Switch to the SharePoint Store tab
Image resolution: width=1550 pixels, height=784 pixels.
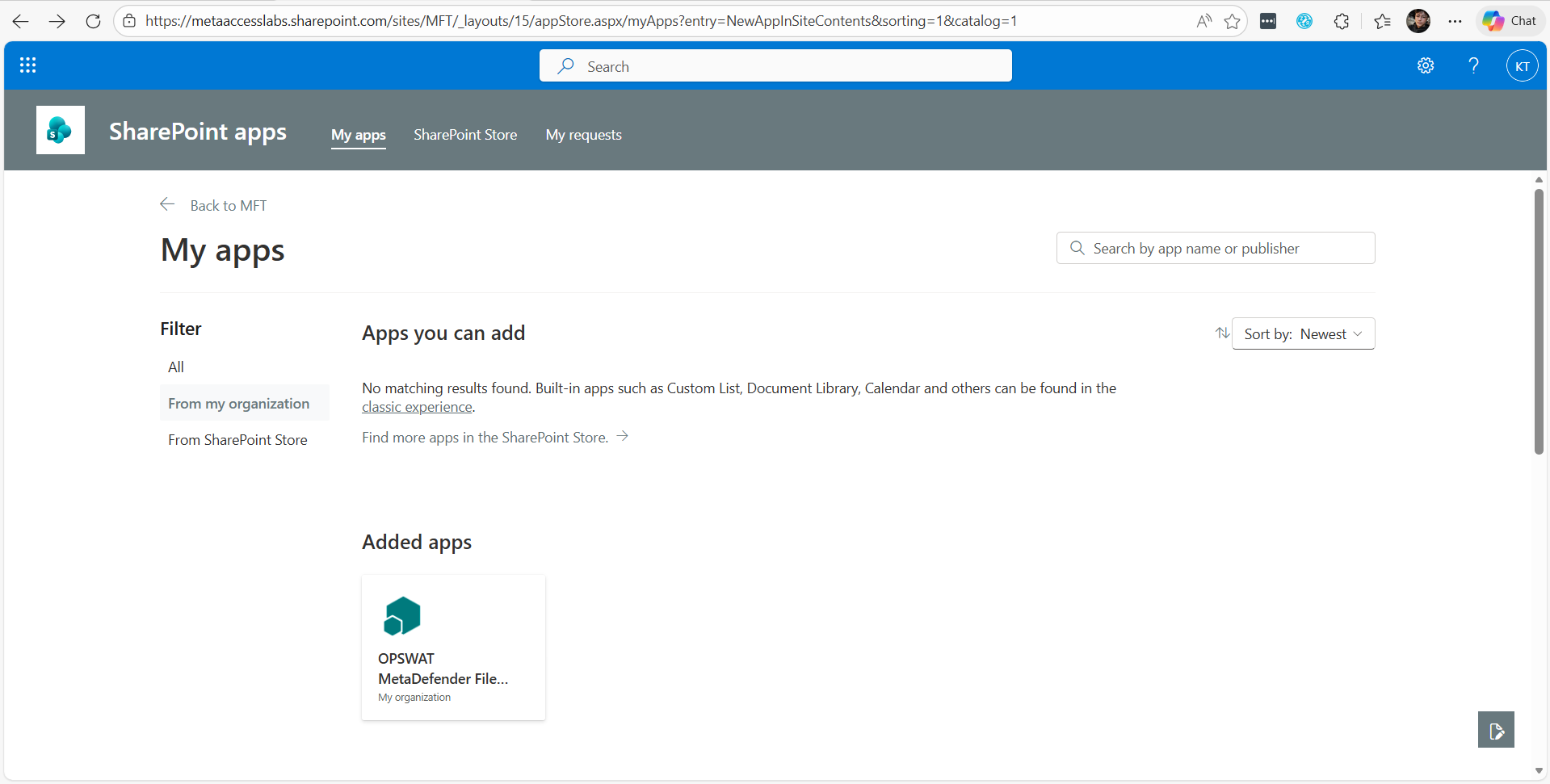pos(464,135)
